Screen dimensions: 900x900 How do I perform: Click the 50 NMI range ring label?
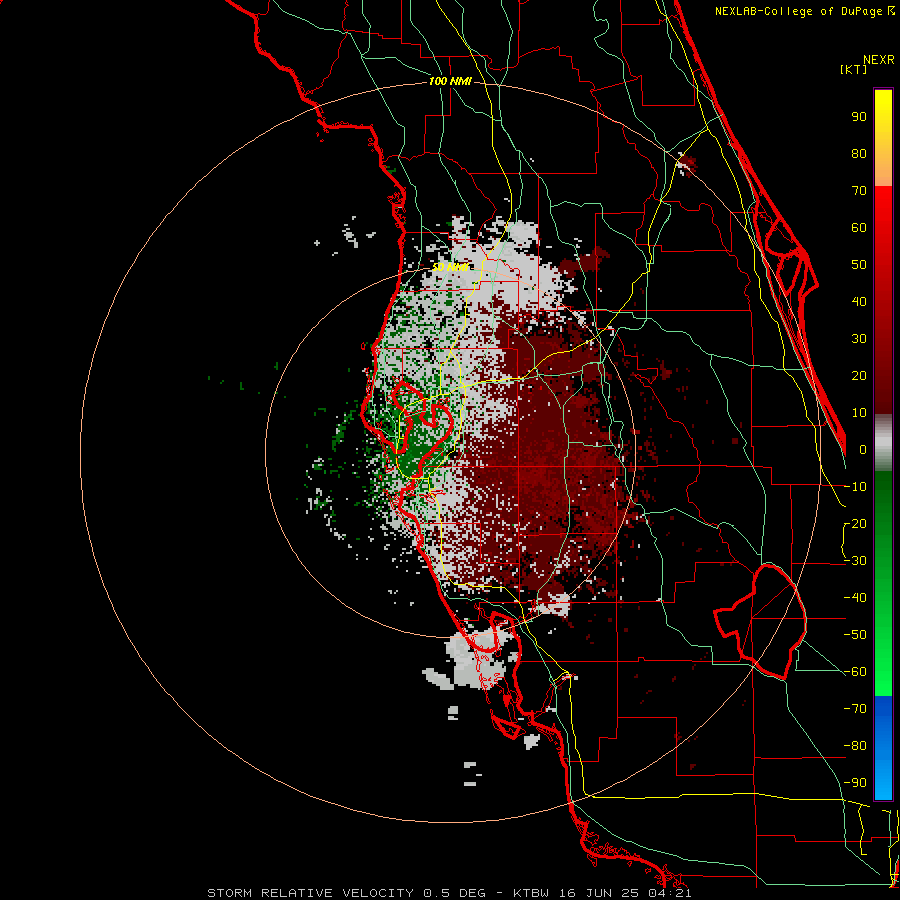449,267
